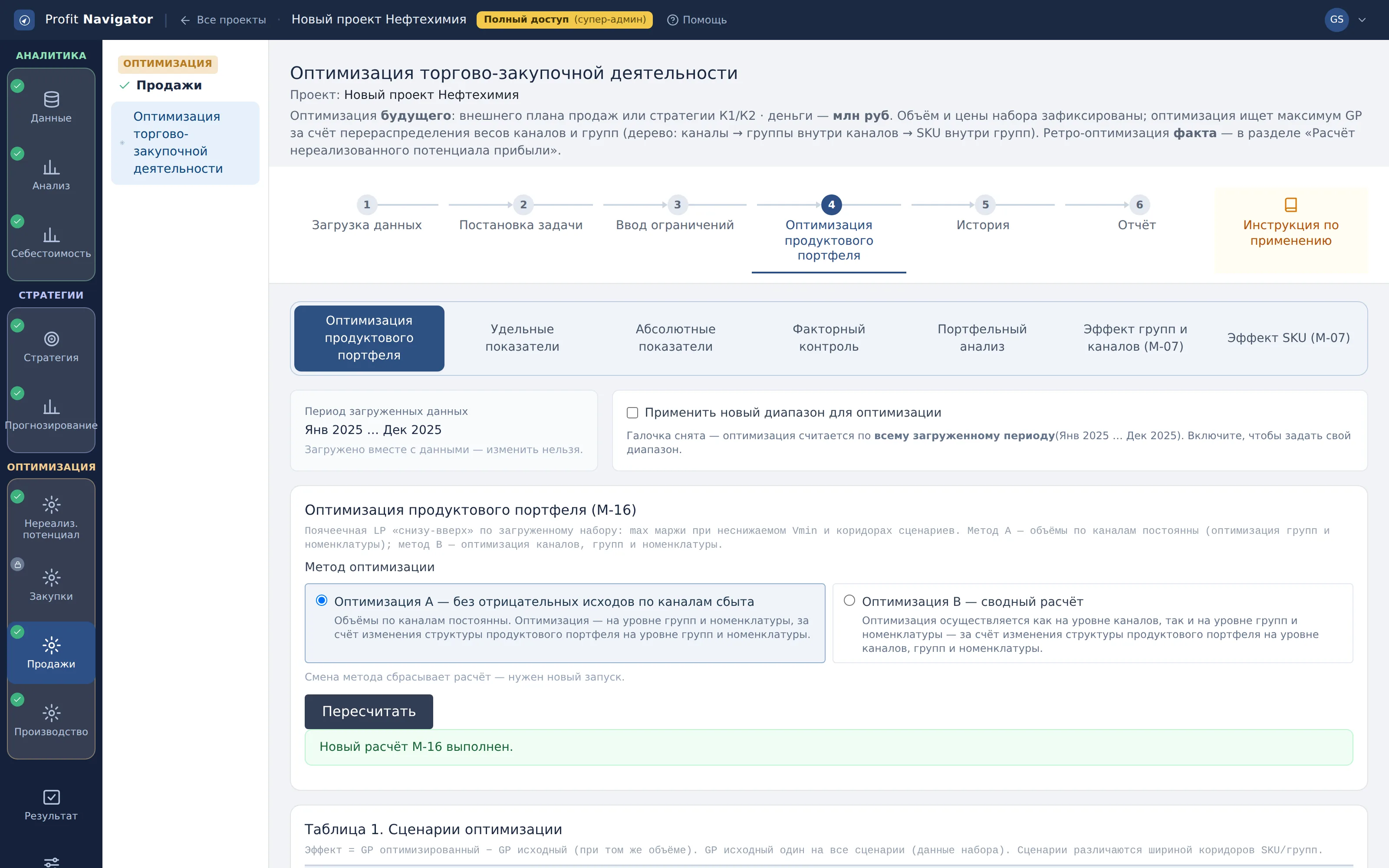This screenshot has height=868, width=1389.
Task: Open the sliders settings icon at sidebar bottom
Action: [51, 861]
